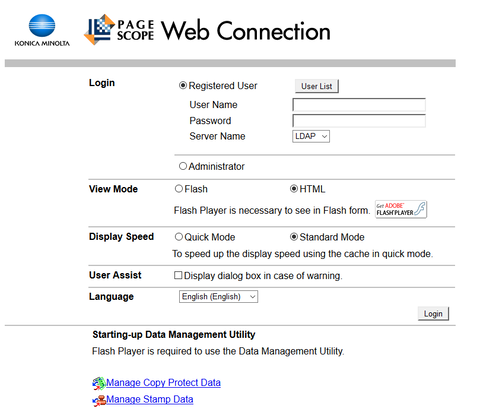Click 'Flash Player is required to use the Data Management Utility.'
The height and width of the screenshot is (418, 480).
(218, 351)
